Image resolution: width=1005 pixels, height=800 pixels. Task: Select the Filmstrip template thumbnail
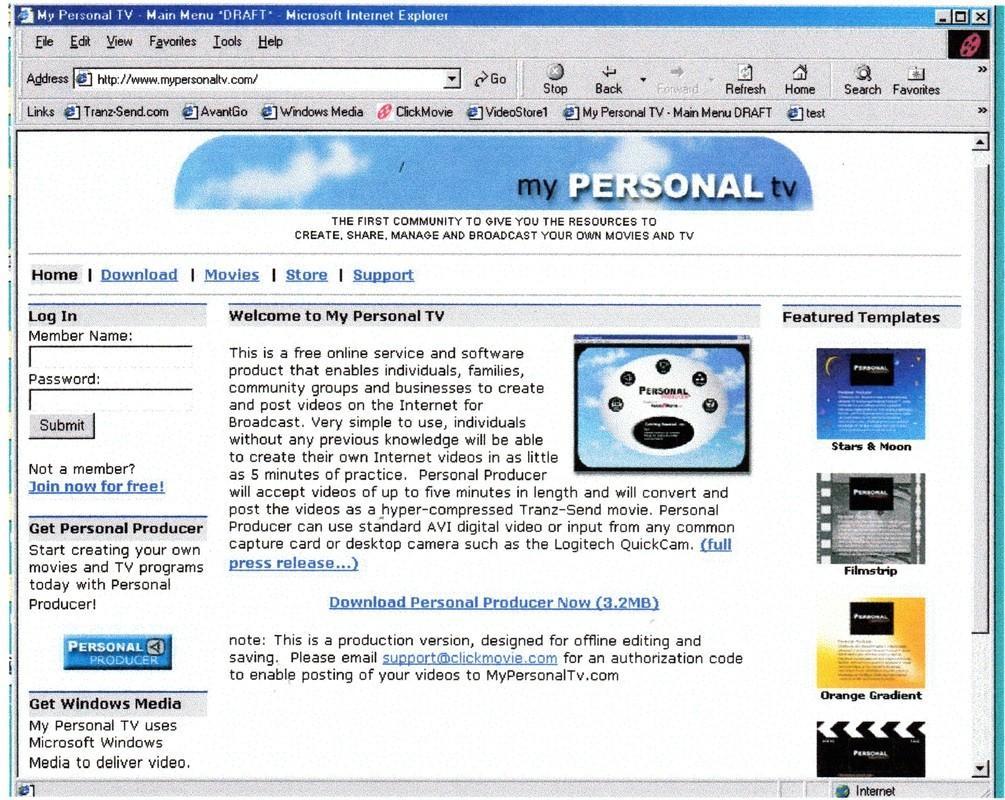(x=870, y=519)
